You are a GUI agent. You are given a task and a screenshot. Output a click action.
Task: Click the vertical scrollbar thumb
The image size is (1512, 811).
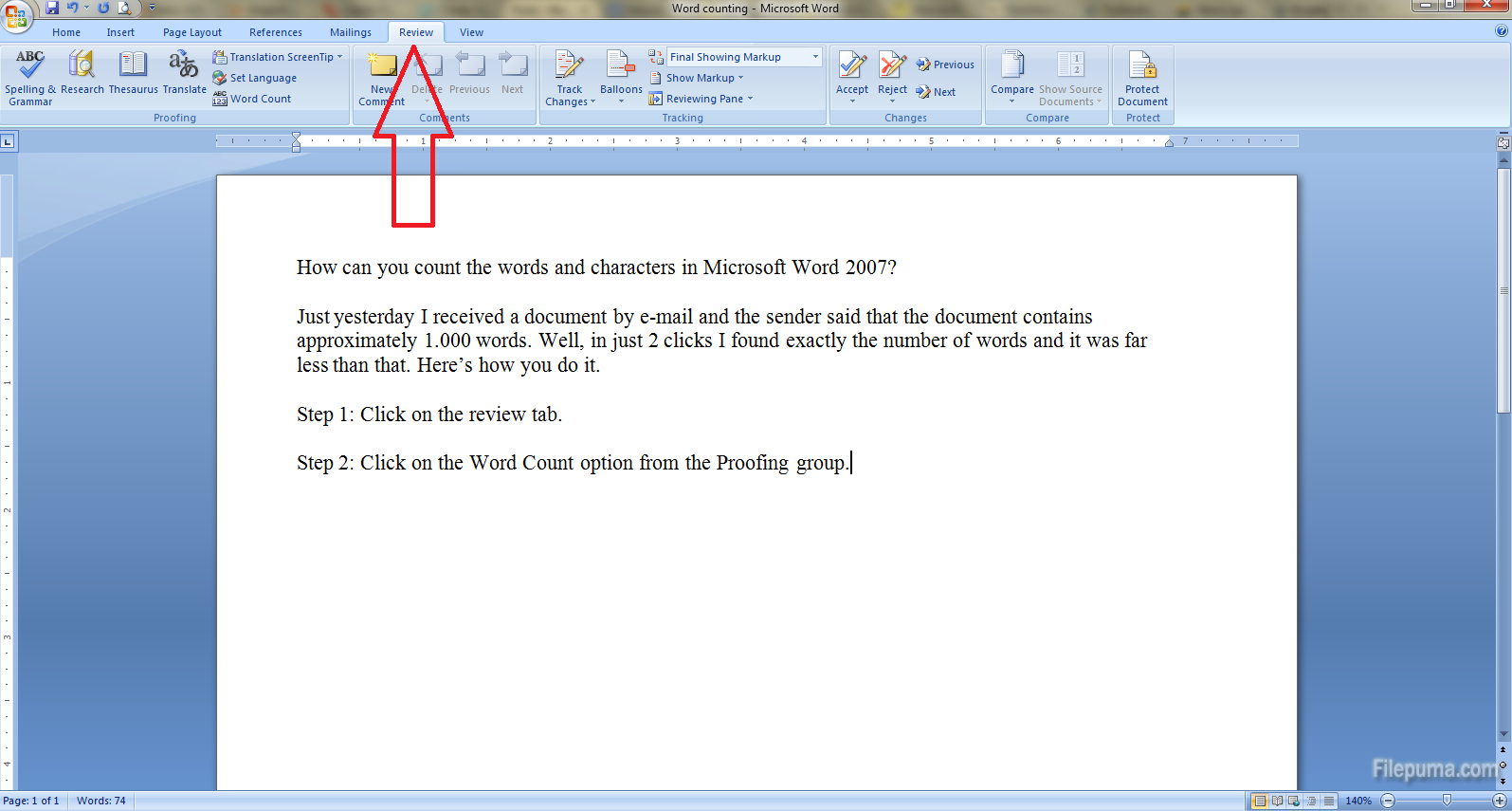click(1503, 291)
